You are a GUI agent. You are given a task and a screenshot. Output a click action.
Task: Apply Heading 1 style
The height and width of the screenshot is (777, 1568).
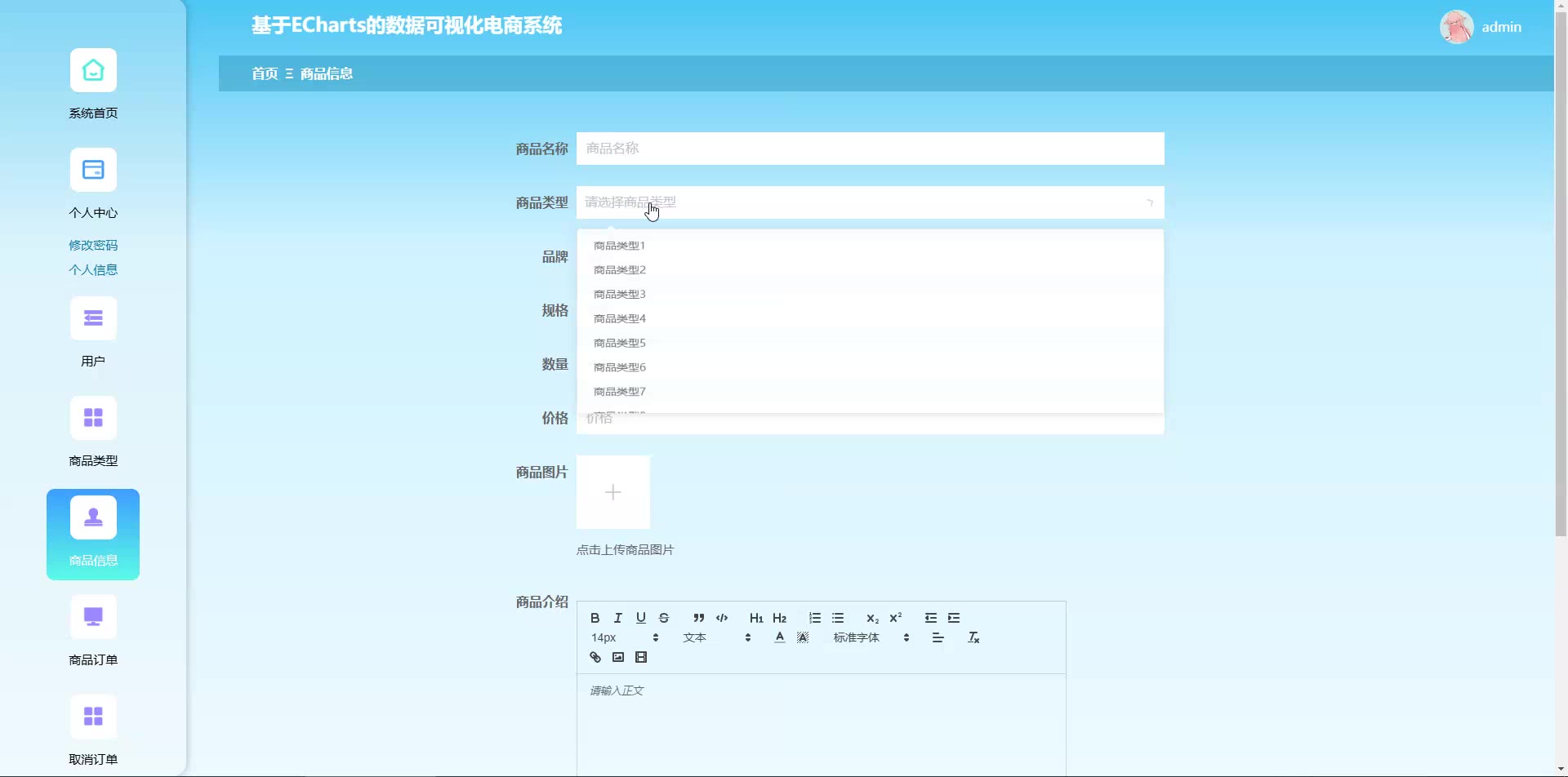point(756,618)
